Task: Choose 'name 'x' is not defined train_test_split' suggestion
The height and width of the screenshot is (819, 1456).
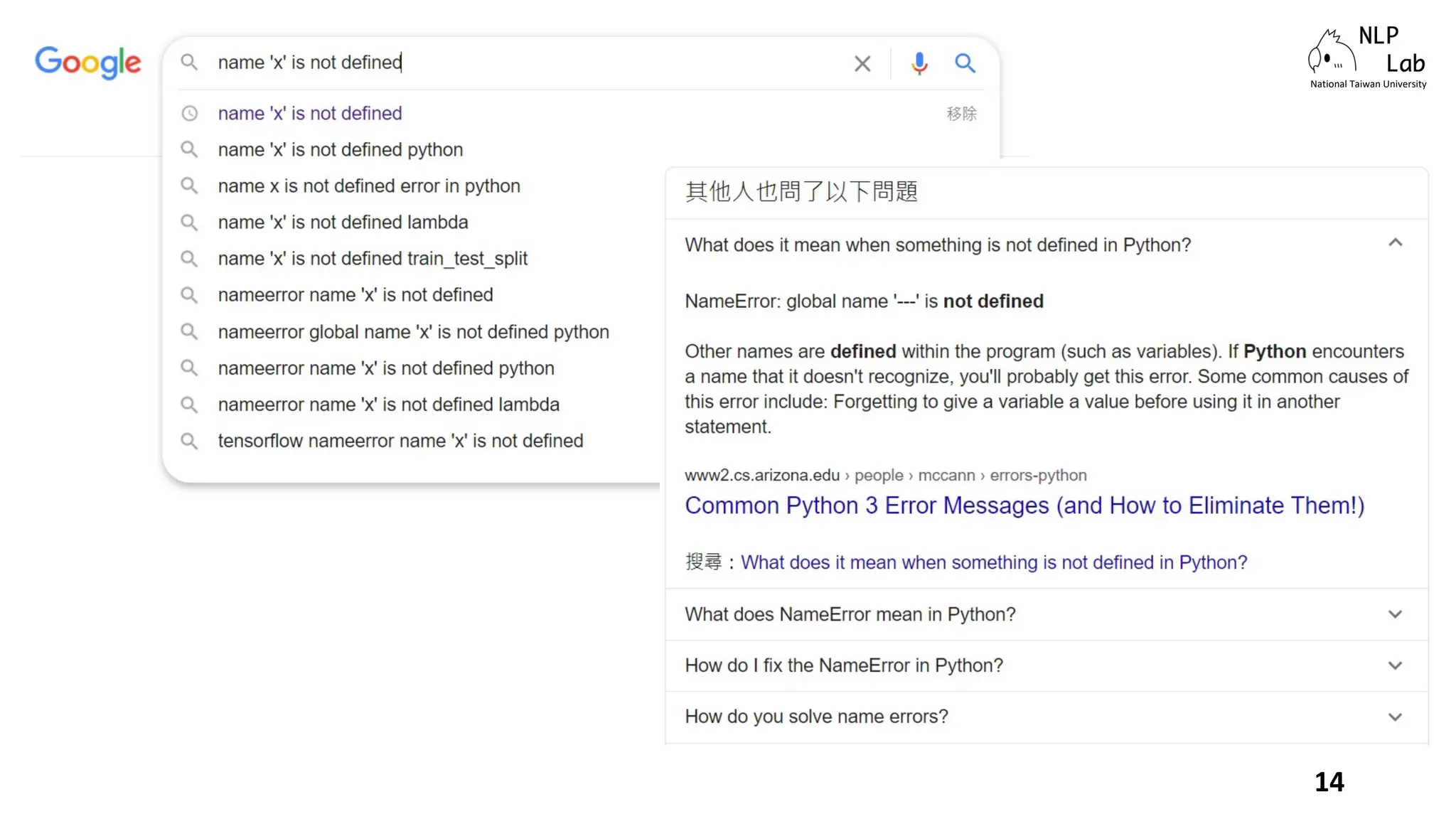Action: coord(373,259)
